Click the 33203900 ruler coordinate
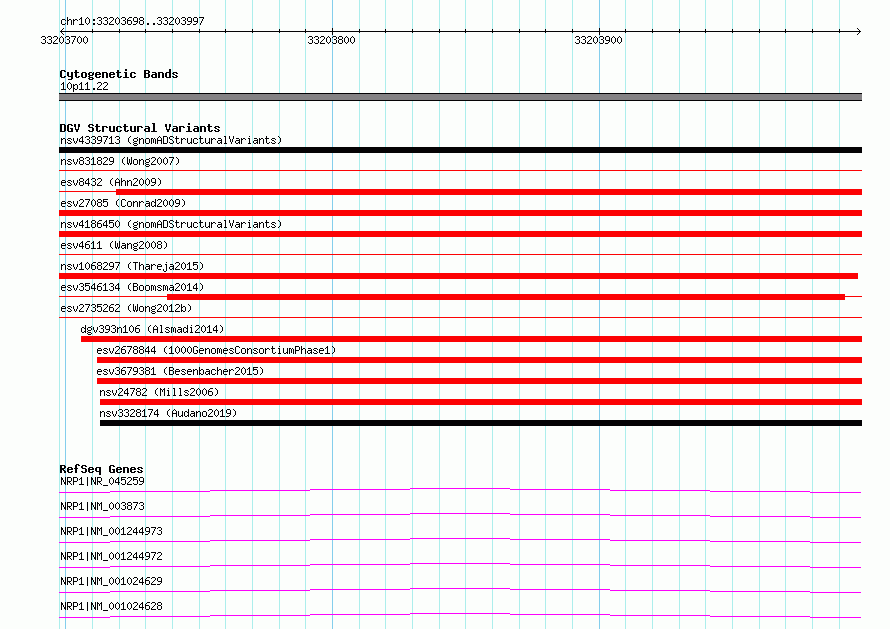Image resolution: width=890 pixels, height=629 pixels. click(x=598, y=40)
